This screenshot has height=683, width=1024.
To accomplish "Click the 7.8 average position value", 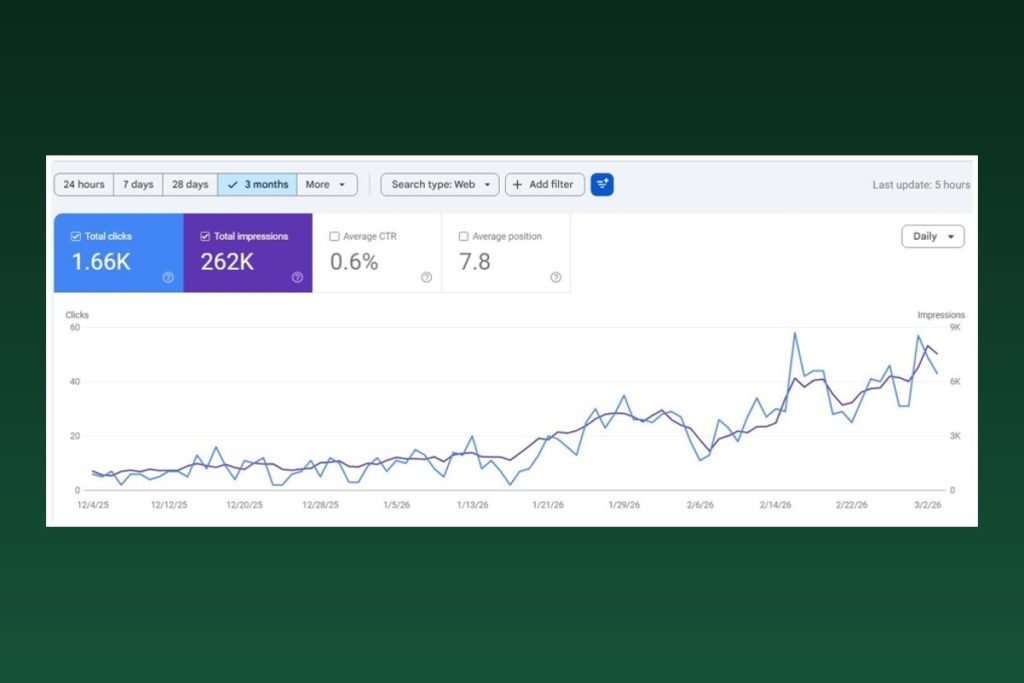I will tap(475, 262).
